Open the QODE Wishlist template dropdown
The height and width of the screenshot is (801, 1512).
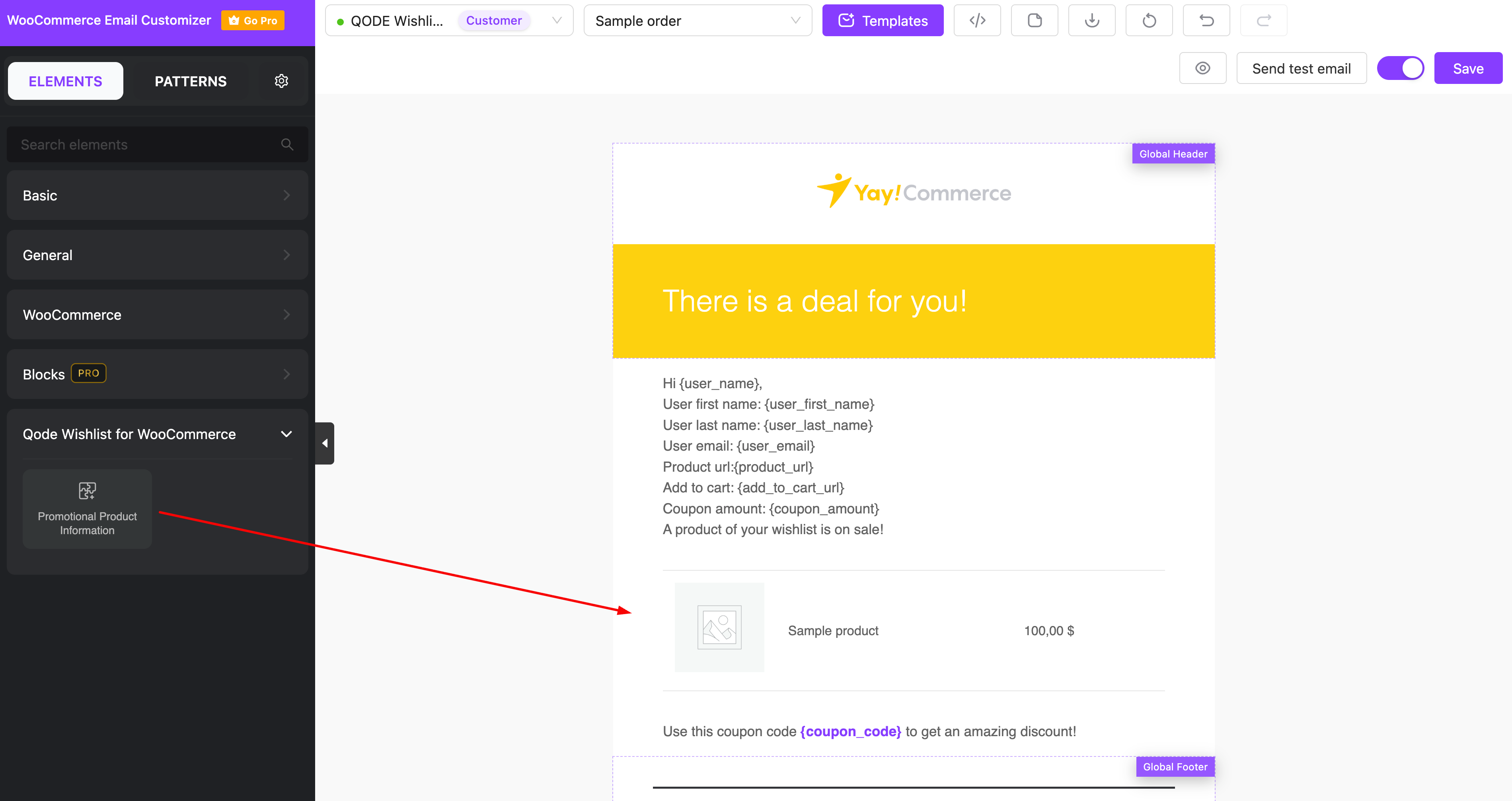pyautogui.click(x=448, y=21)
